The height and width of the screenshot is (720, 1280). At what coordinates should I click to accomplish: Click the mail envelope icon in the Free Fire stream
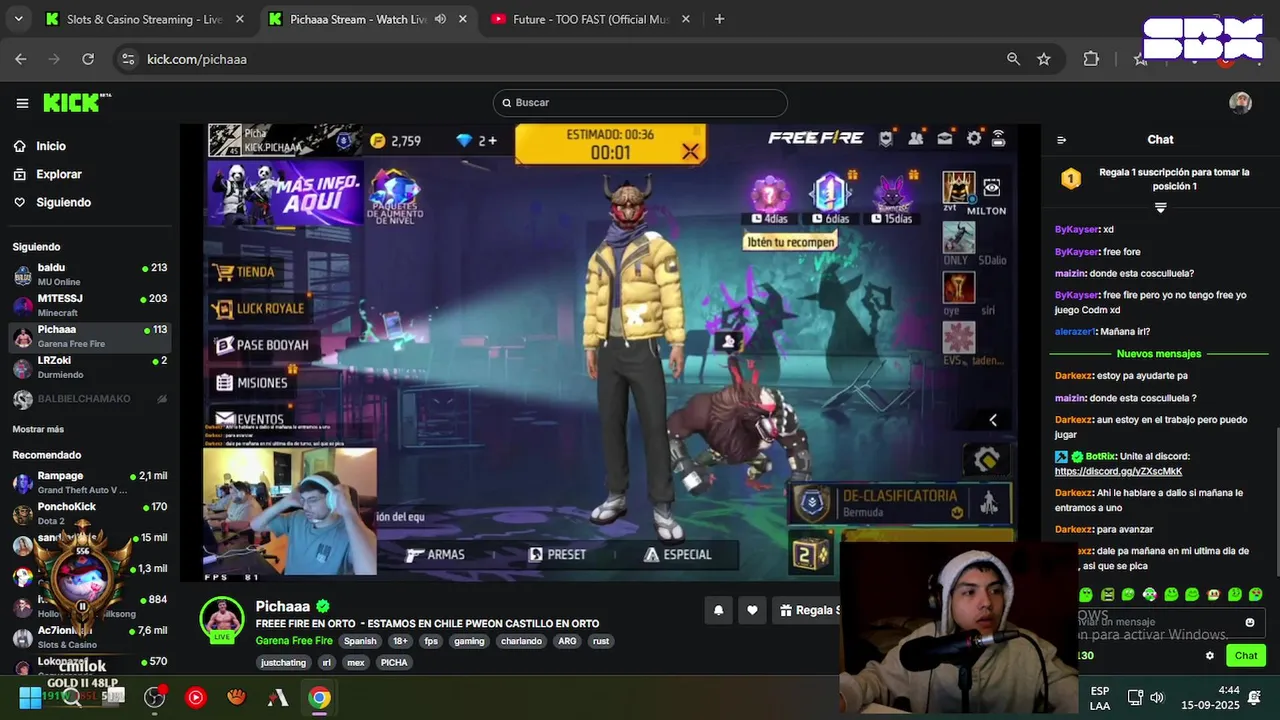point(944,138)
